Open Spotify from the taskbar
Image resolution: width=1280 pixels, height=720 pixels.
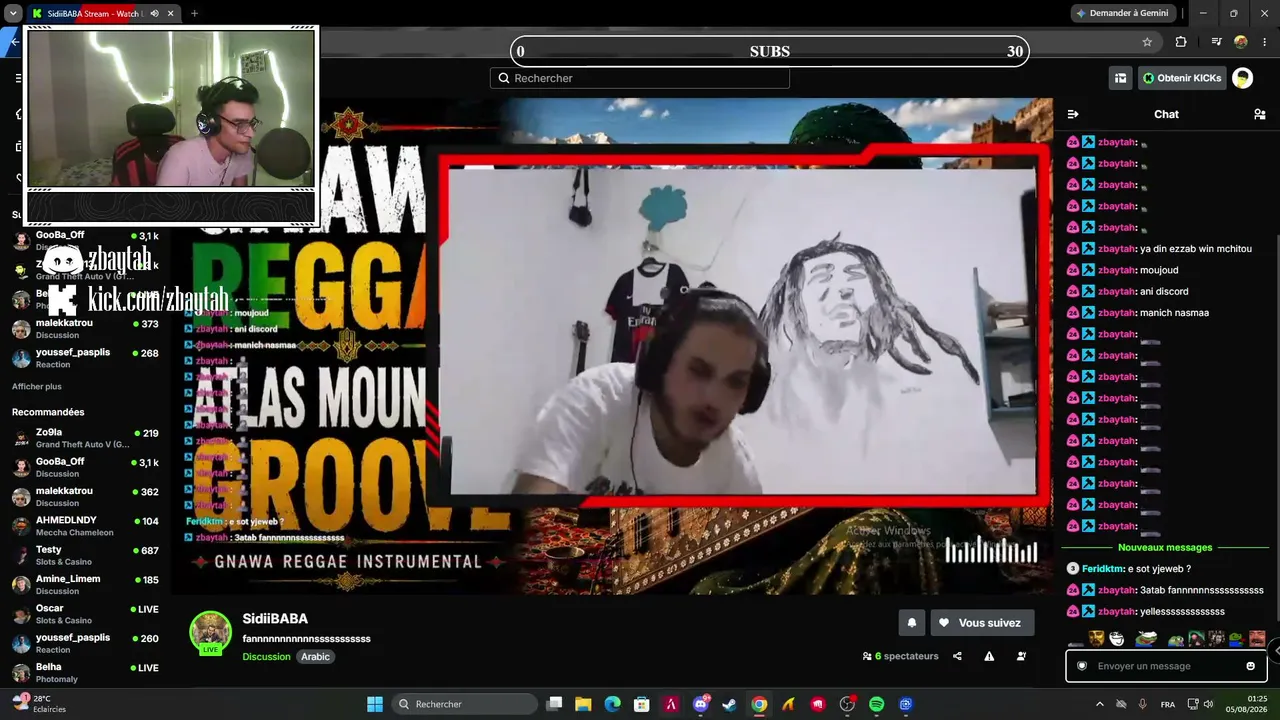[877, 704]
